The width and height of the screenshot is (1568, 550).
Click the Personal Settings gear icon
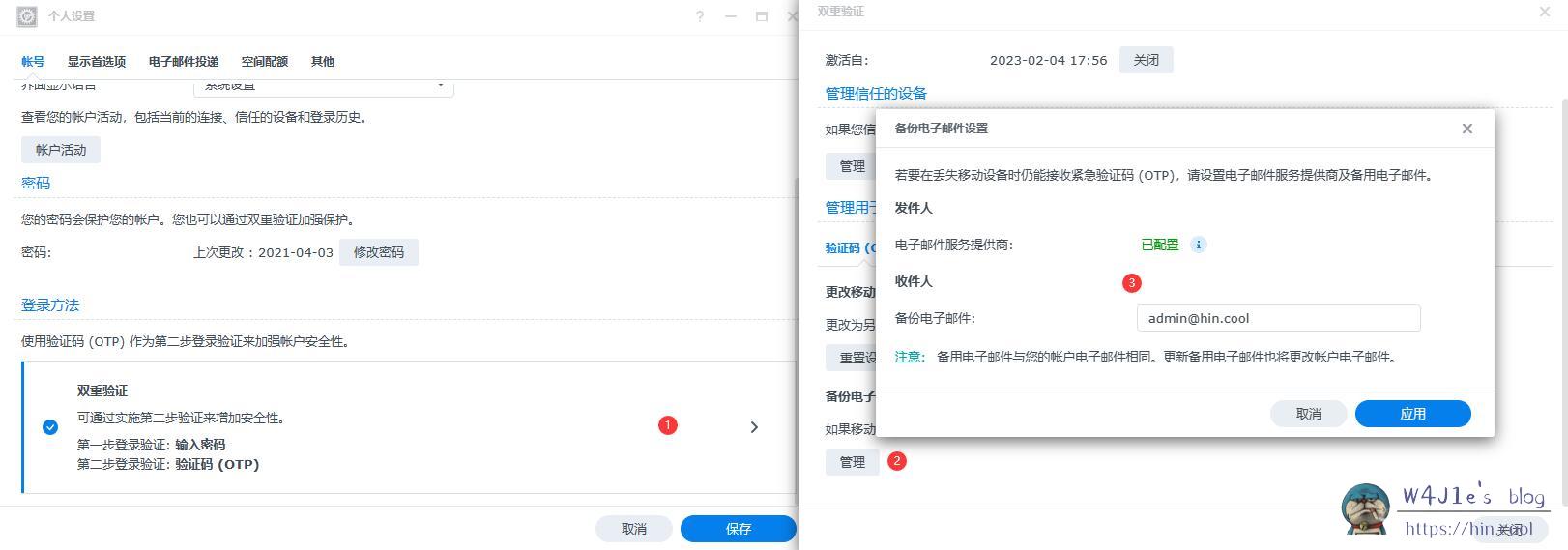[27, 16]
